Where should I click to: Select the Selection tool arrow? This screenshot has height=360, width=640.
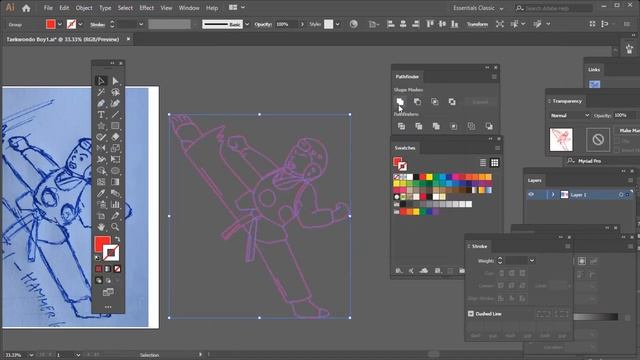click(x=101, y=81)
